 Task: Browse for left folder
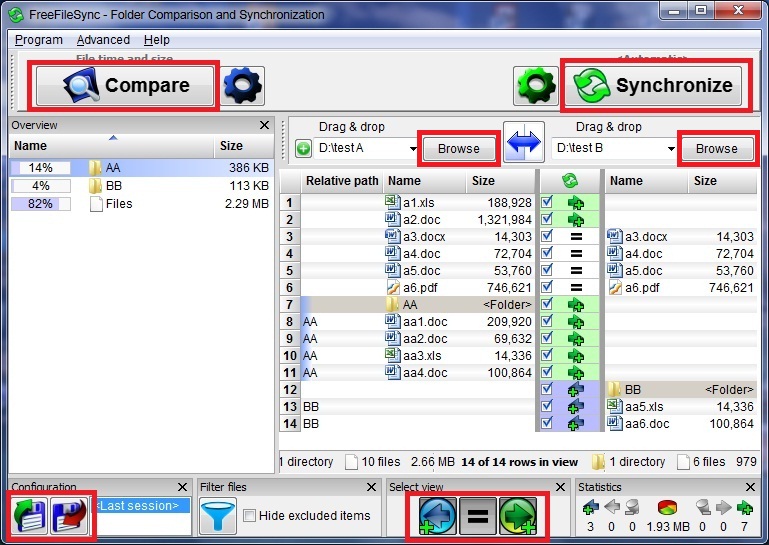(x=459, y=149)
